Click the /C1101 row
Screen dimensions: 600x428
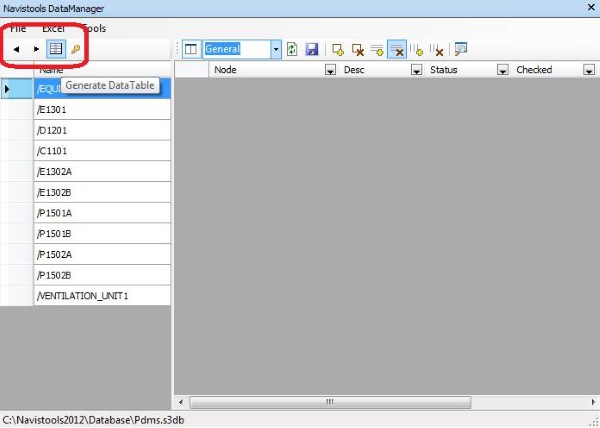coord(100,151)
